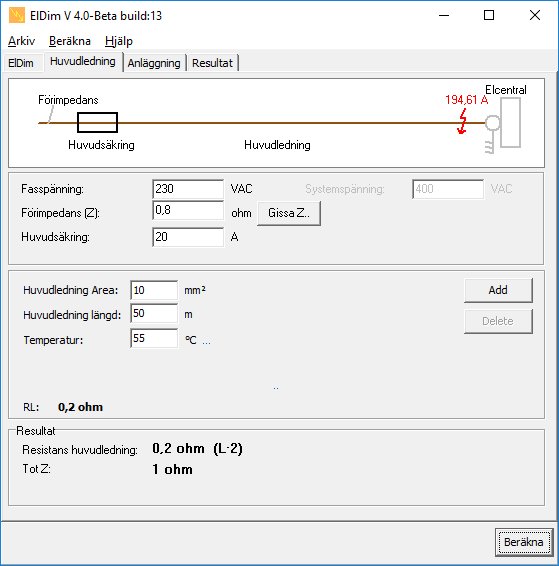Image resolution: width=559 pixels, height=566 pixels.
Task: Click the Elcentral label text
Action: pos(506,90)
